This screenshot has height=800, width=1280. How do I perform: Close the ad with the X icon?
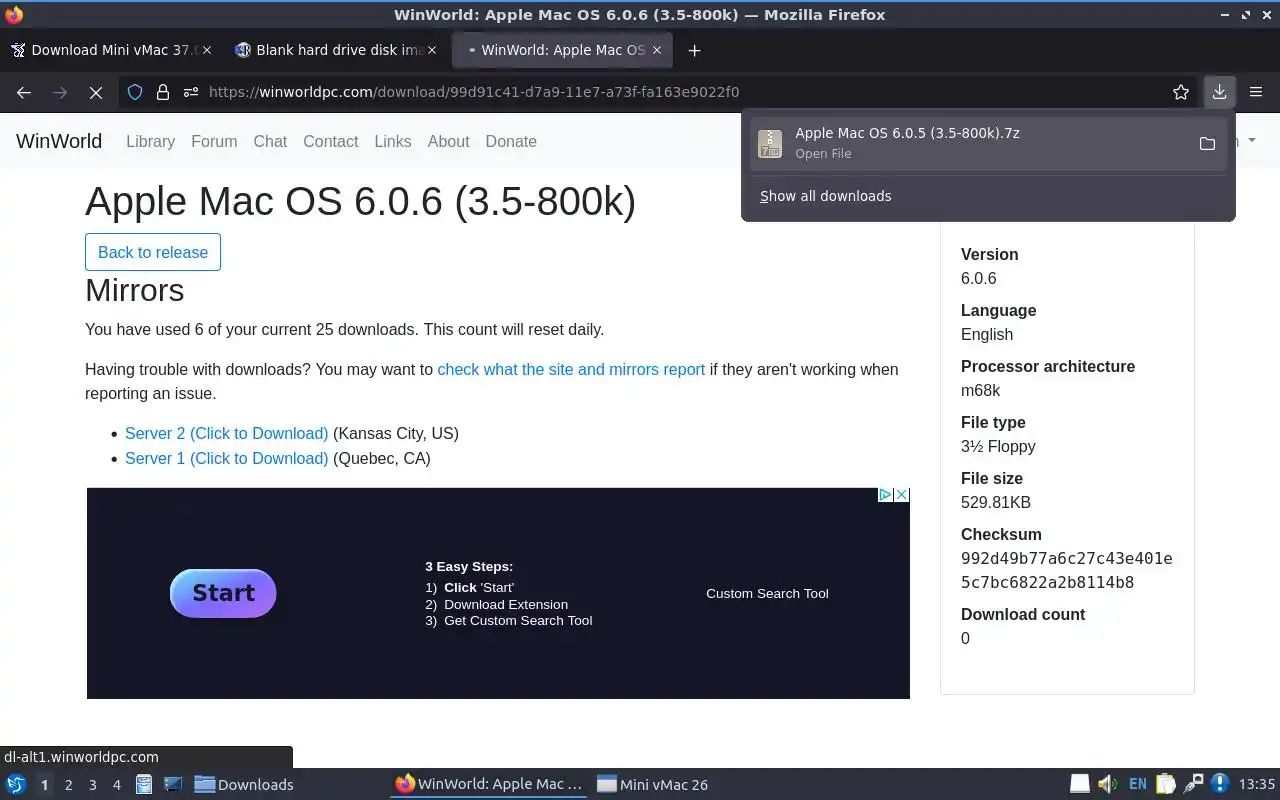901,495
